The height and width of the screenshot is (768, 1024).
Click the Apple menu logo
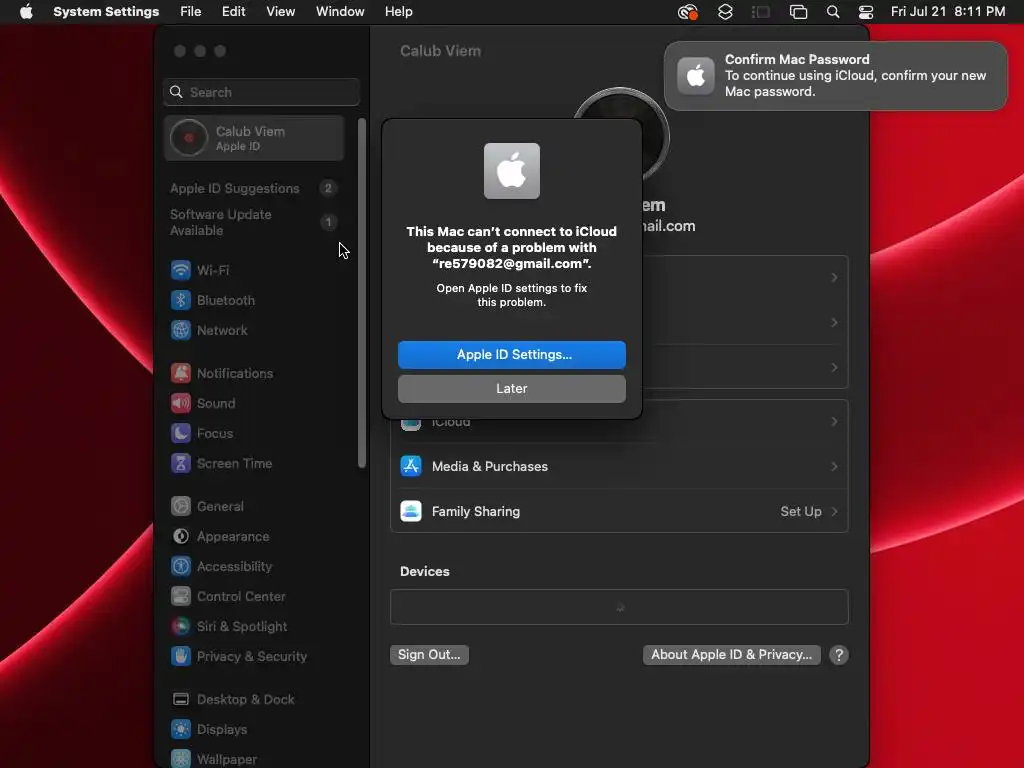(26, 12)
